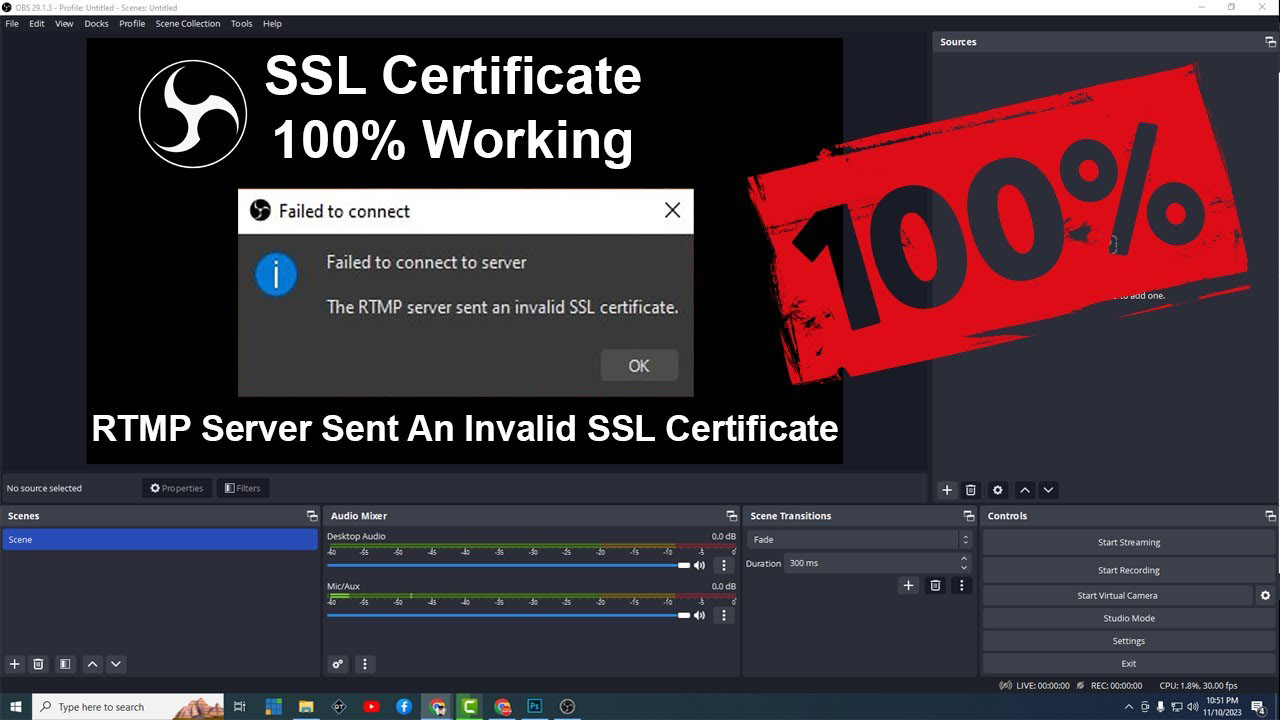Open File Explorer from the taskbar
The image size is (1280, 720).
click(306, 707)
